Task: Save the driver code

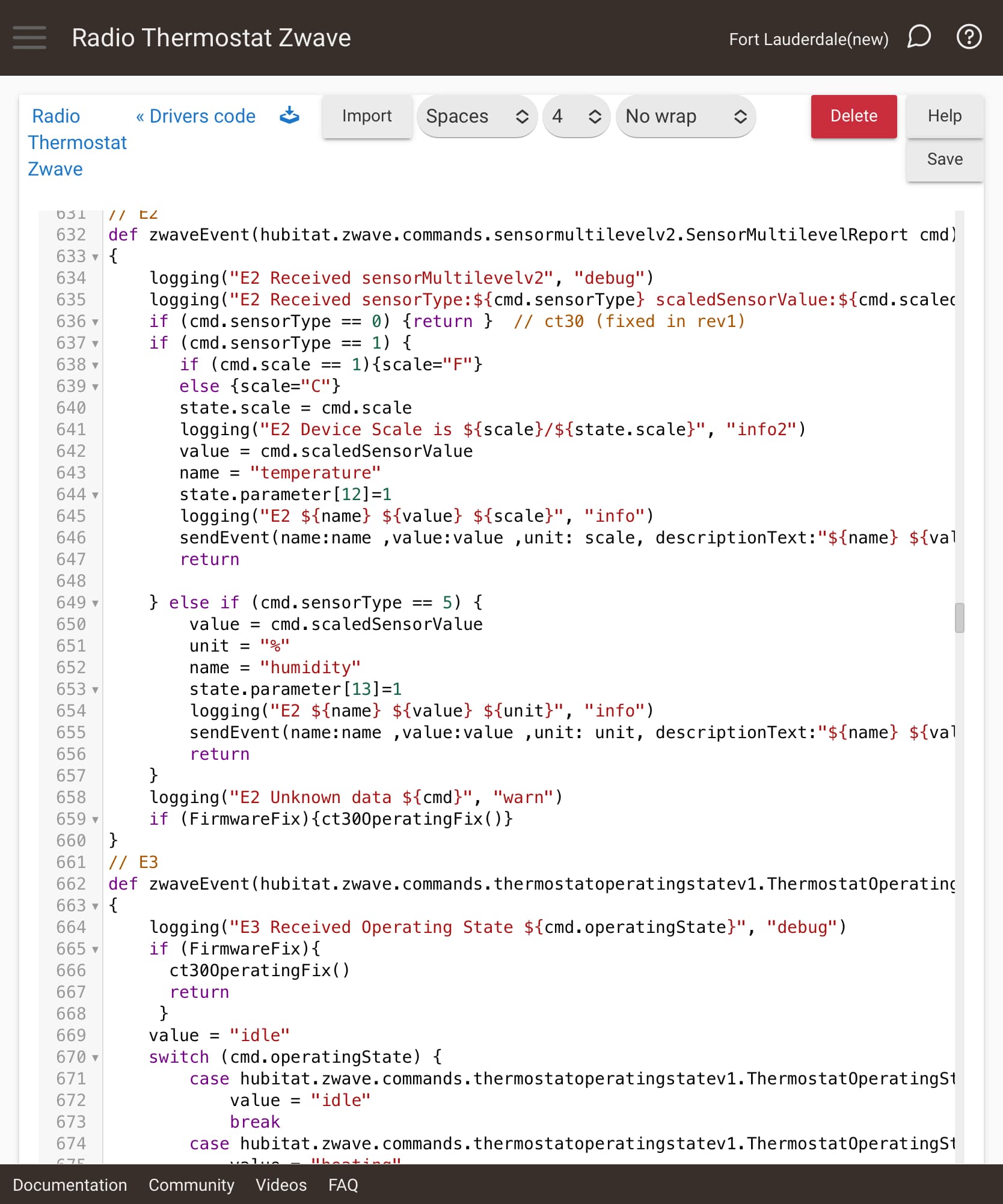Action: point(944,159)
